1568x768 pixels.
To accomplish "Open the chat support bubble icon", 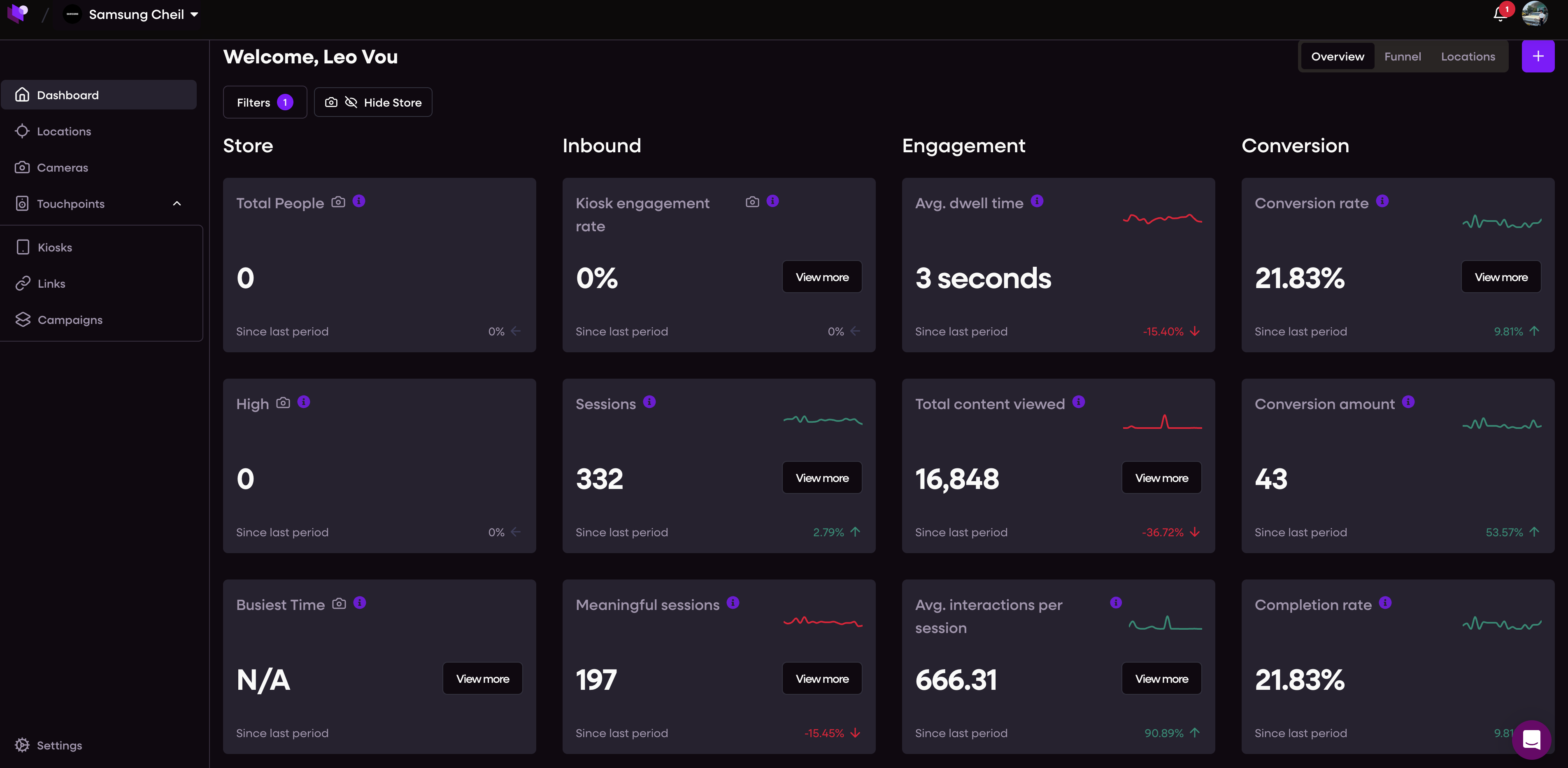I will [1531, 740].
